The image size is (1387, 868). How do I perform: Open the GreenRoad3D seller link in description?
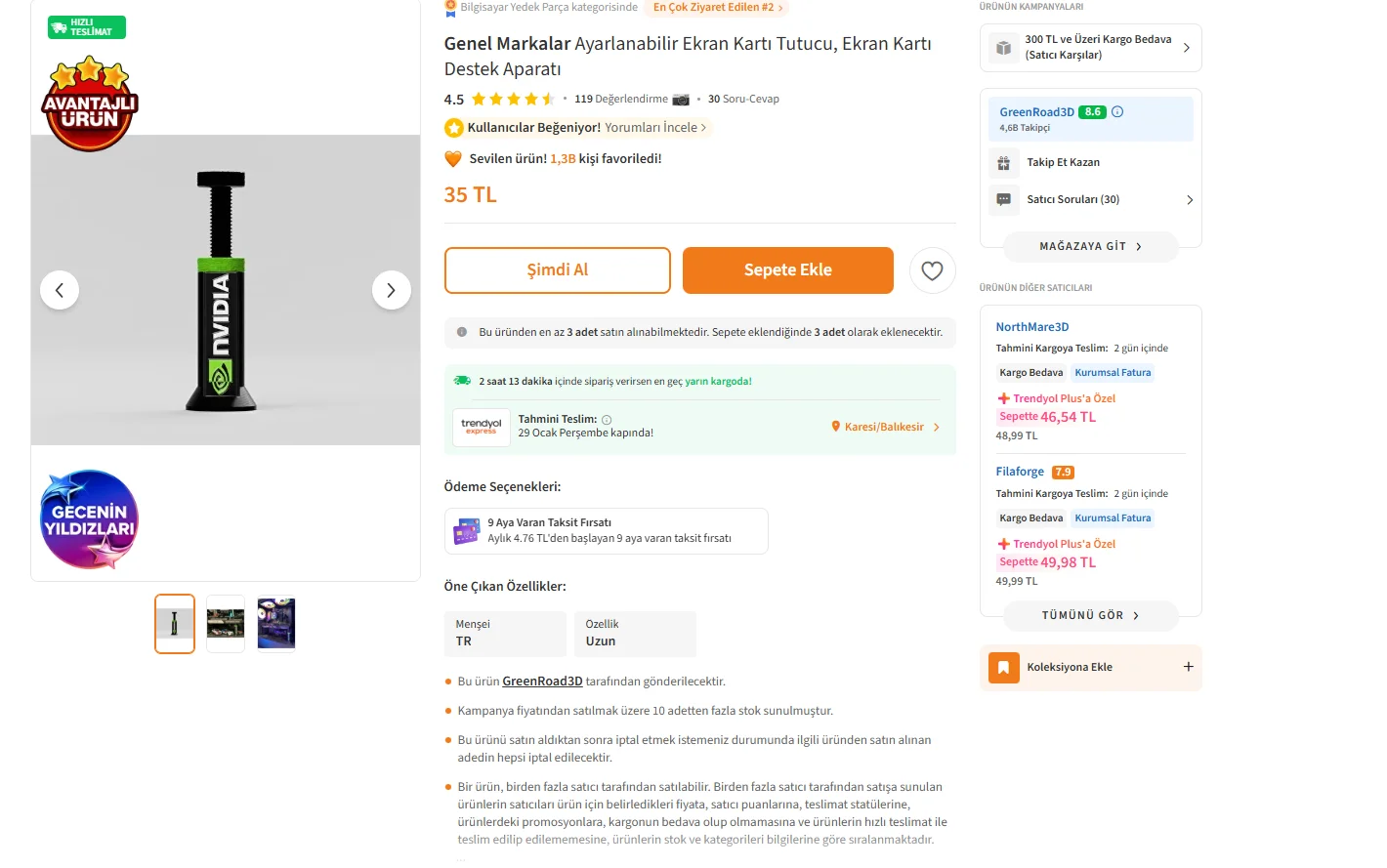point(542,682)
